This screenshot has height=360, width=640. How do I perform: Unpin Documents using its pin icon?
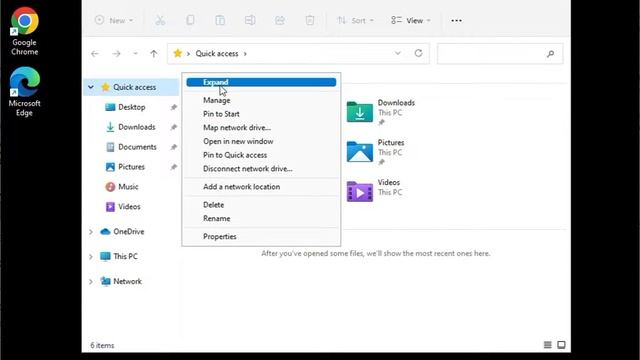tap(173, 147)
